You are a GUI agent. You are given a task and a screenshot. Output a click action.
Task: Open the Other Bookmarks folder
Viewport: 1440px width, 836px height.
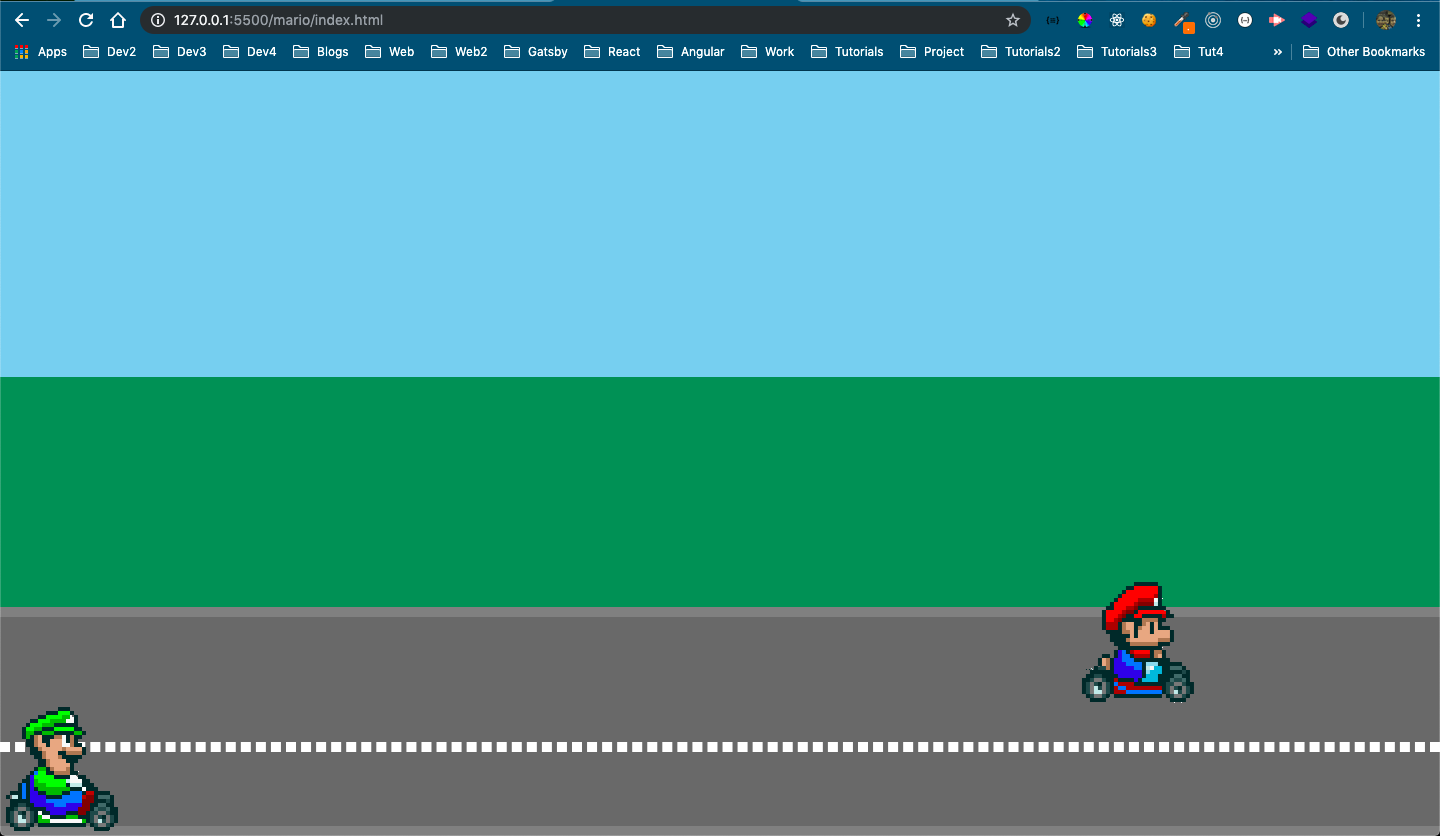[1364, 52]
